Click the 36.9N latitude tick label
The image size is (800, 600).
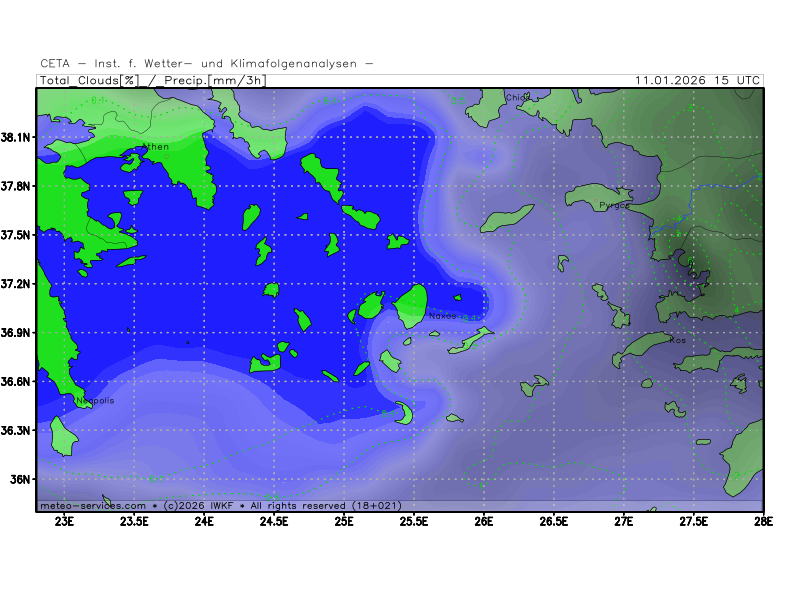(x=18, y=332)
